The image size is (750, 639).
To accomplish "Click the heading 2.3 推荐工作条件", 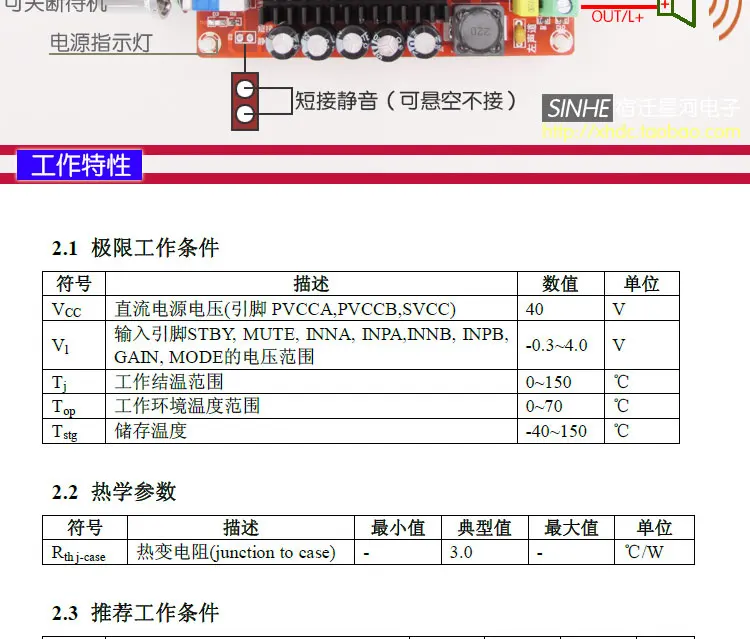I will point(135,613).
